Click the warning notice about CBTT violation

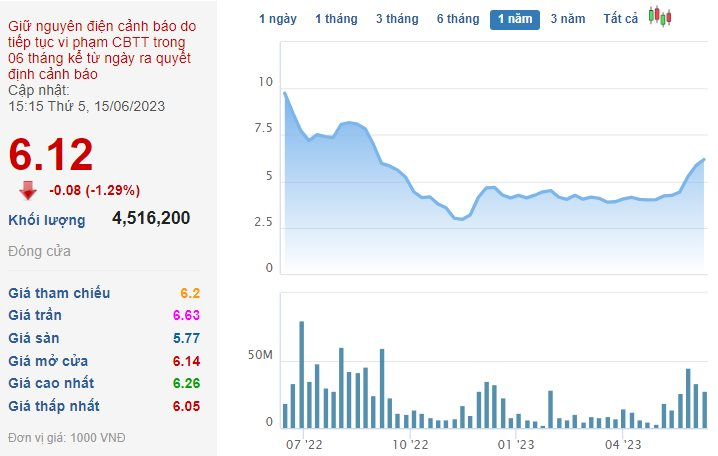(102, 50)
